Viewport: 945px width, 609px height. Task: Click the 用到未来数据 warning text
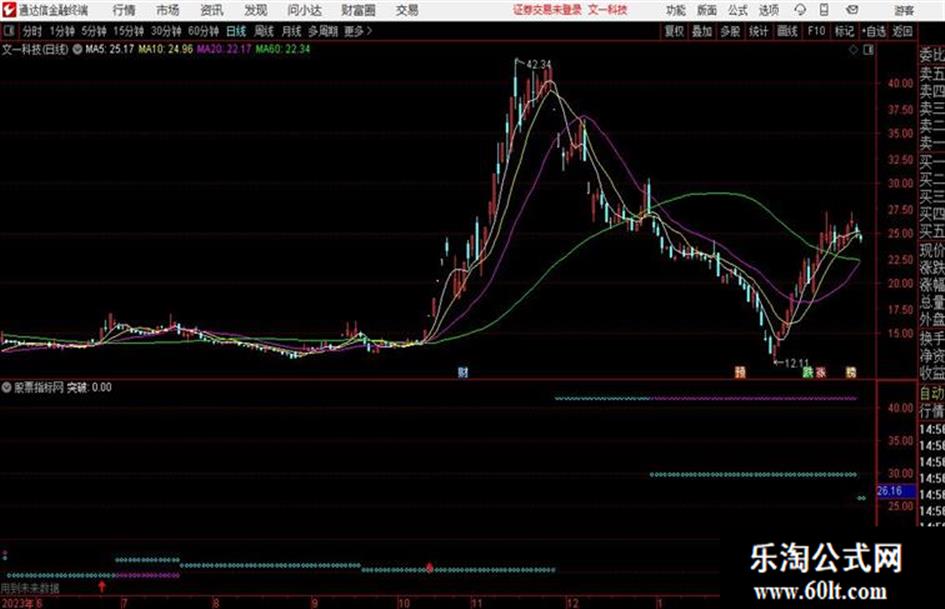click(30, 587)
